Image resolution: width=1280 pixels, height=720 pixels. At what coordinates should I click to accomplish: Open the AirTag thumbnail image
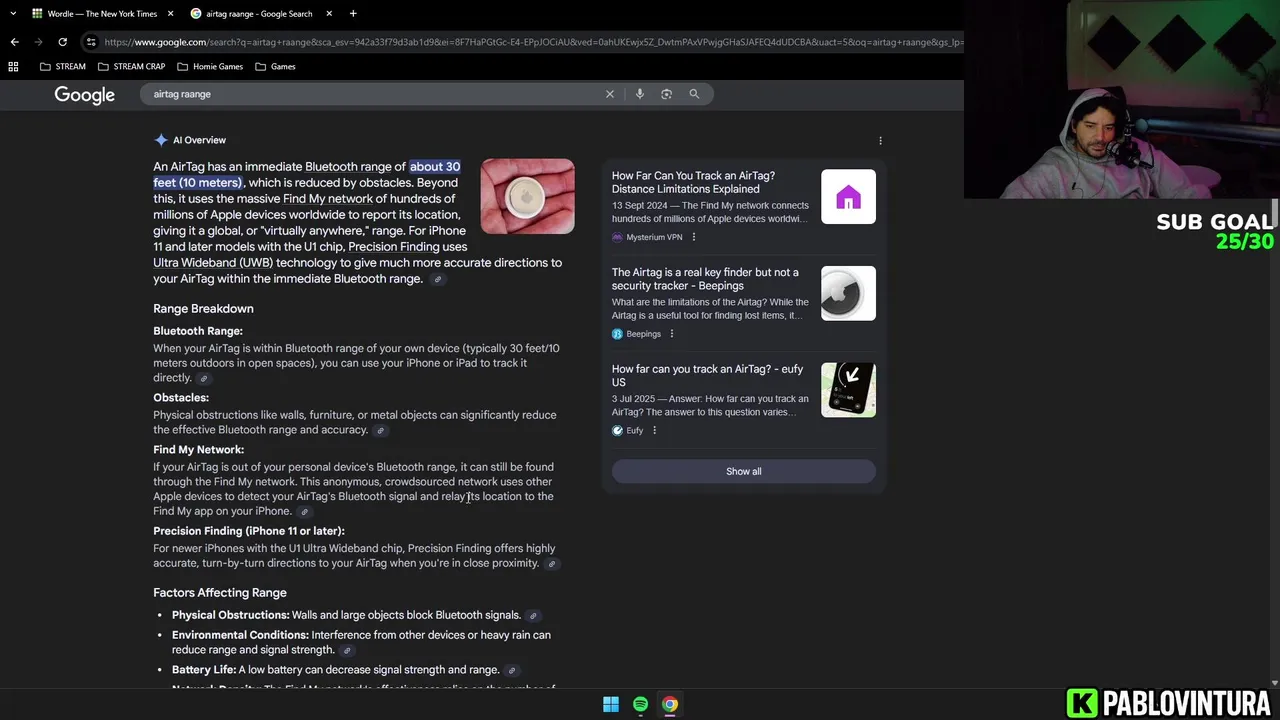[x=527, y=196]
